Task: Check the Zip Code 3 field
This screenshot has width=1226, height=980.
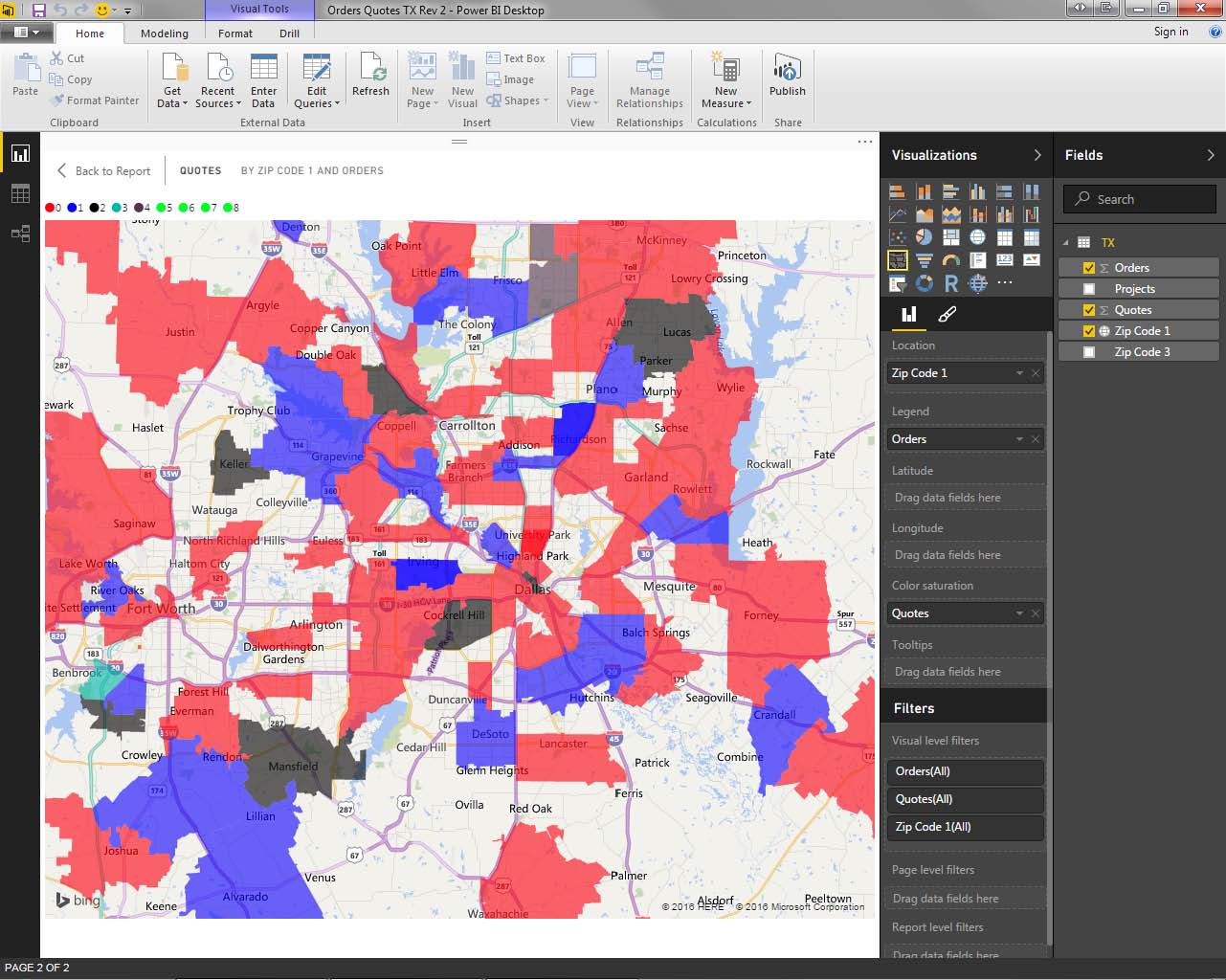Action: (x=1089, y=352)
